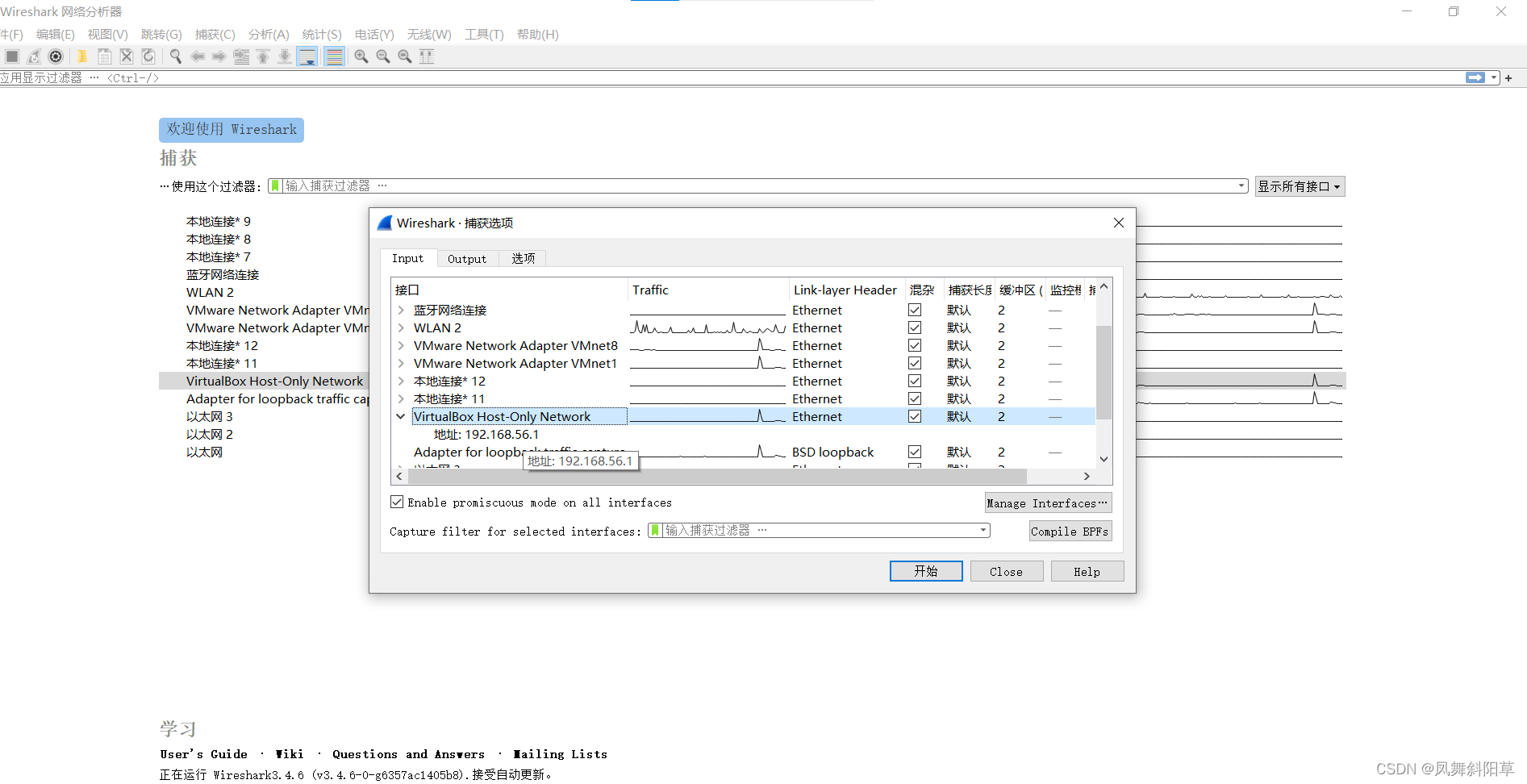Click the open capture file folder icon
Image resolution: width=1527 pixels, height=784 pixels.
(81, 56)
